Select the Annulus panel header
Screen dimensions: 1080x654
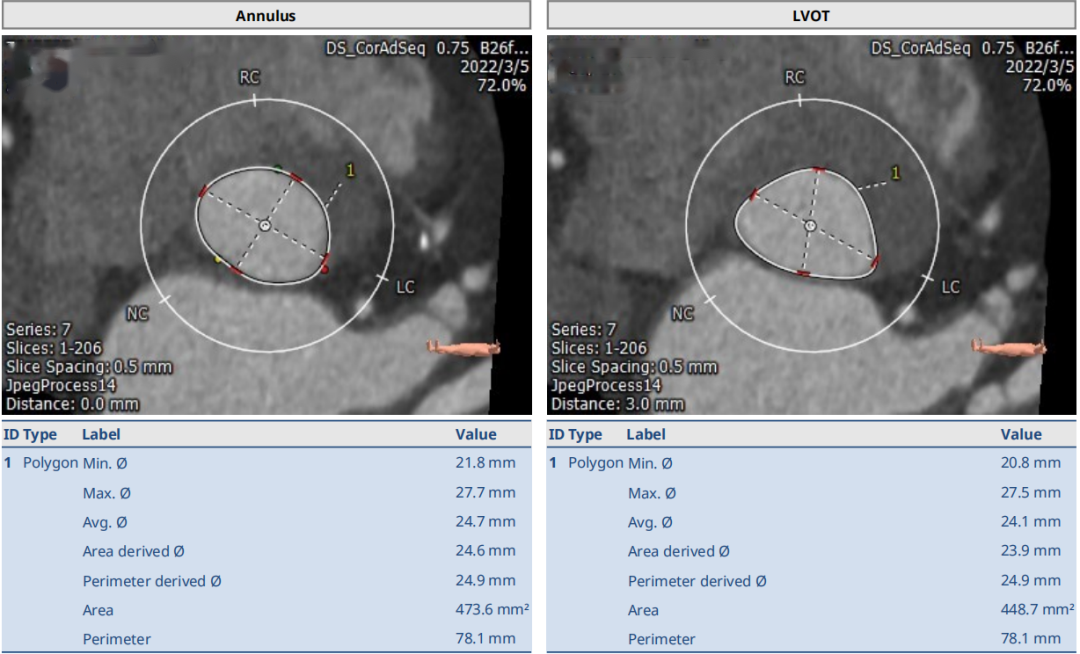coord(266,16)
